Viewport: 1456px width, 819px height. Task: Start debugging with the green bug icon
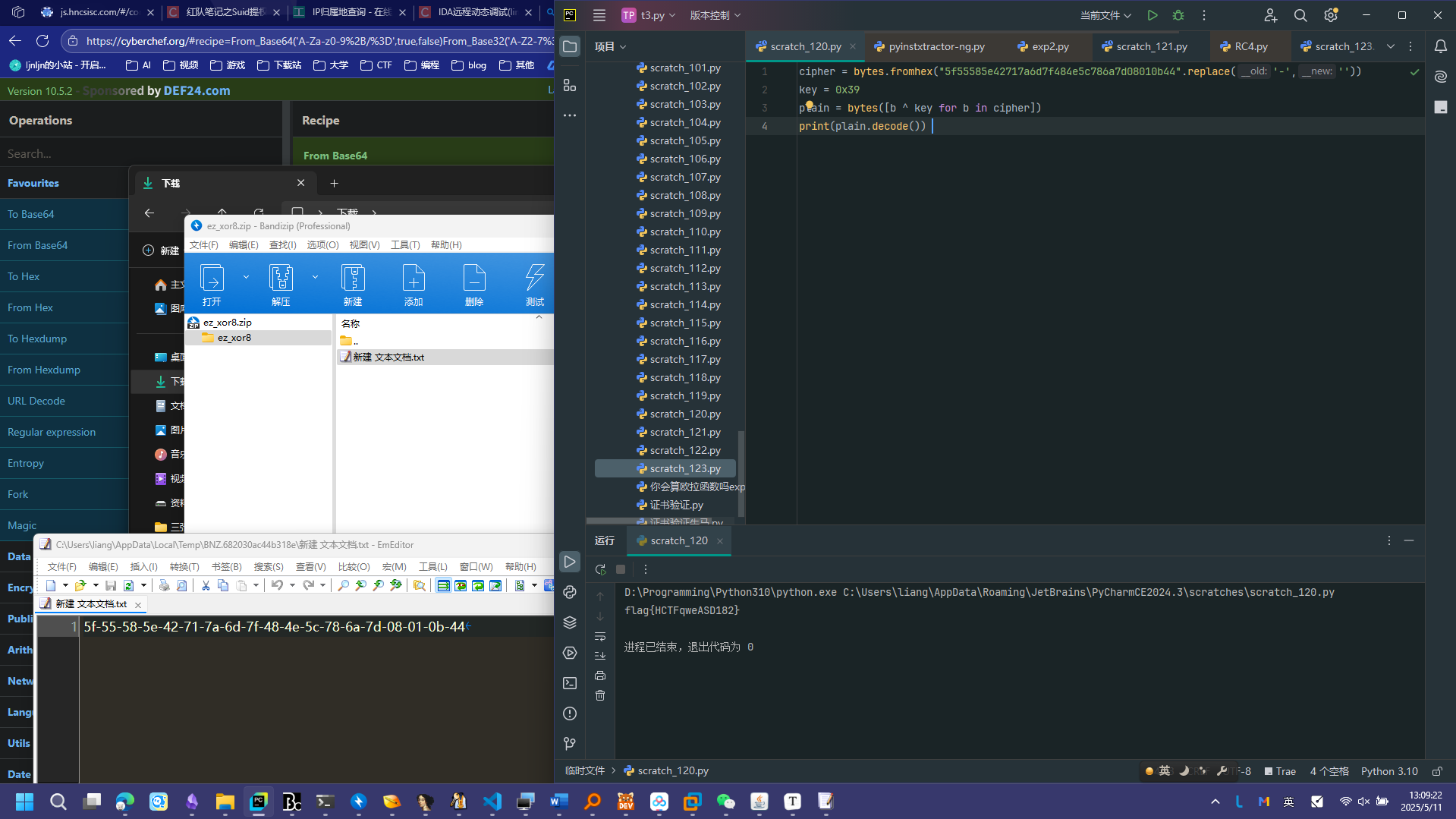[1178, 15]
